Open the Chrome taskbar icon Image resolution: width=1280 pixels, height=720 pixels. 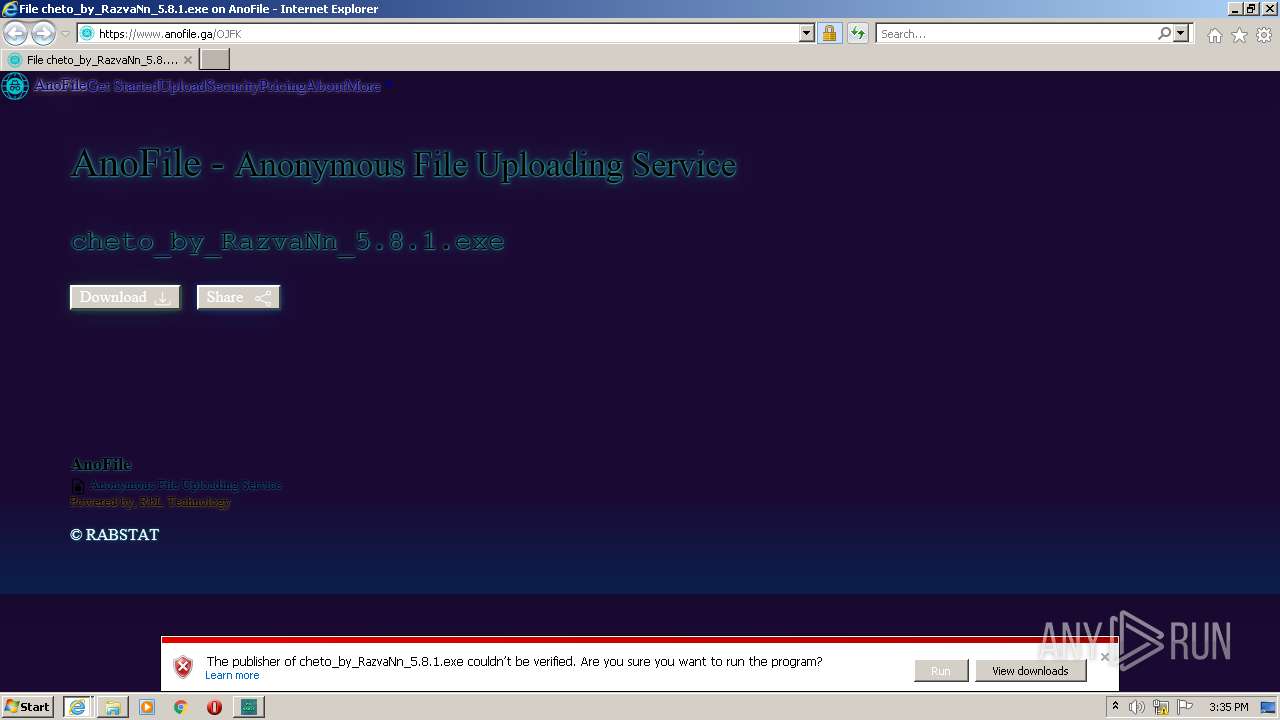[181, 707]
